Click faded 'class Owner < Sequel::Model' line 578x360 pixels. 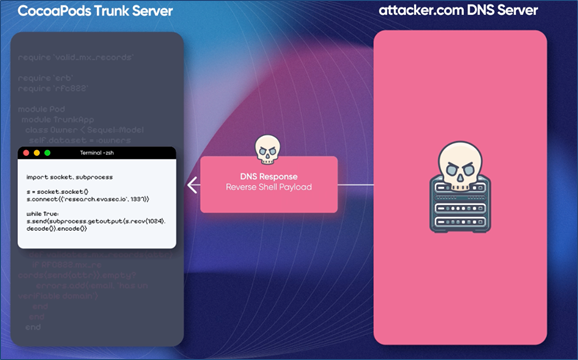click(85, 130)
